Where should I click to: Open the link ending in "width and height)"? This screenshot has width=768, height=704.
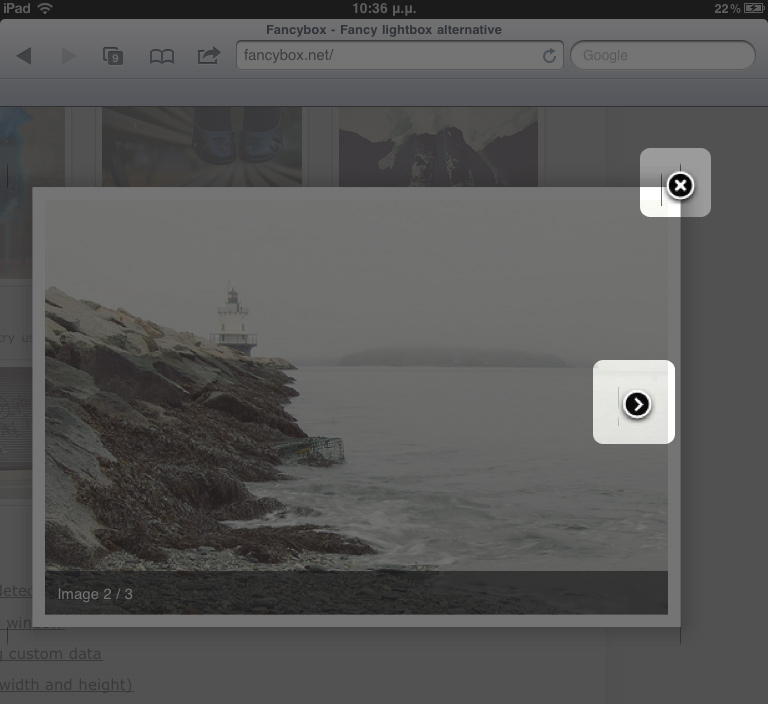pyautogui.click(x=66, y=685)
